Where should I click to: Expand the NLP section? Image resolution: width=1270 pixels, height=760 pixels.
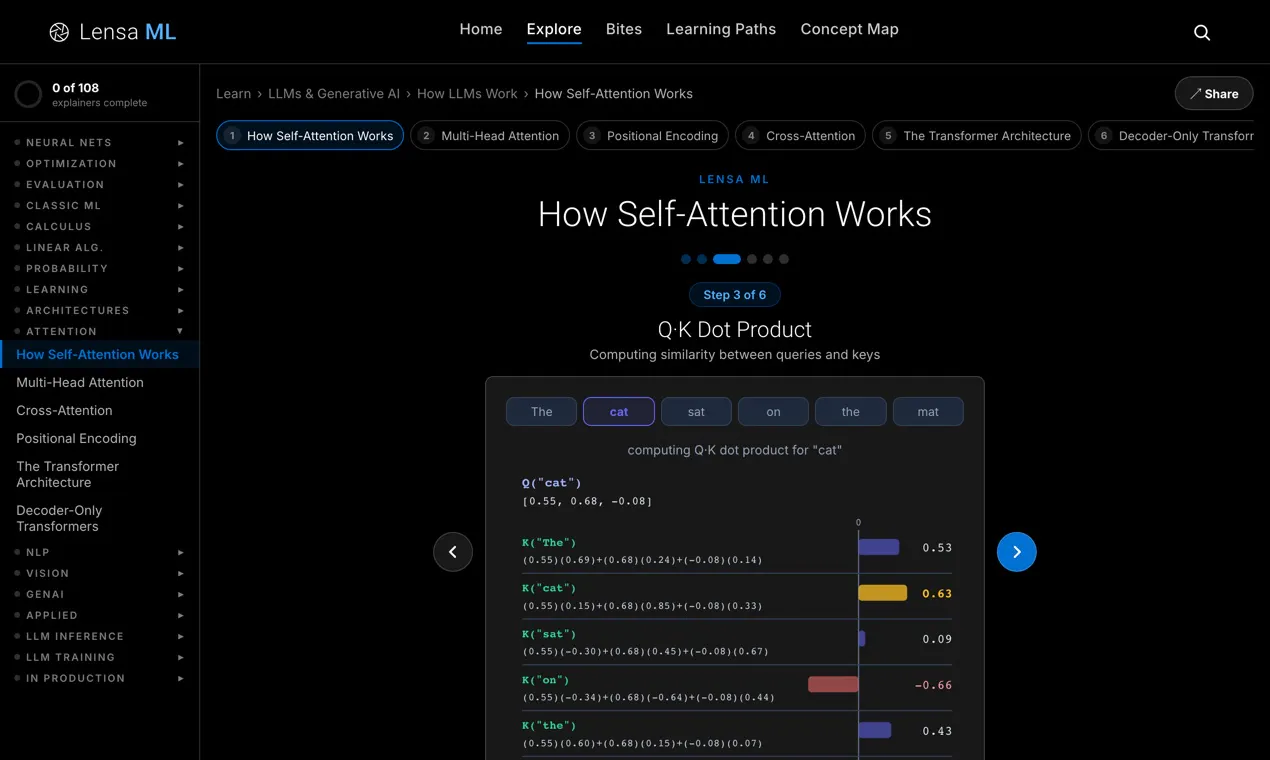tap(100, 552)
